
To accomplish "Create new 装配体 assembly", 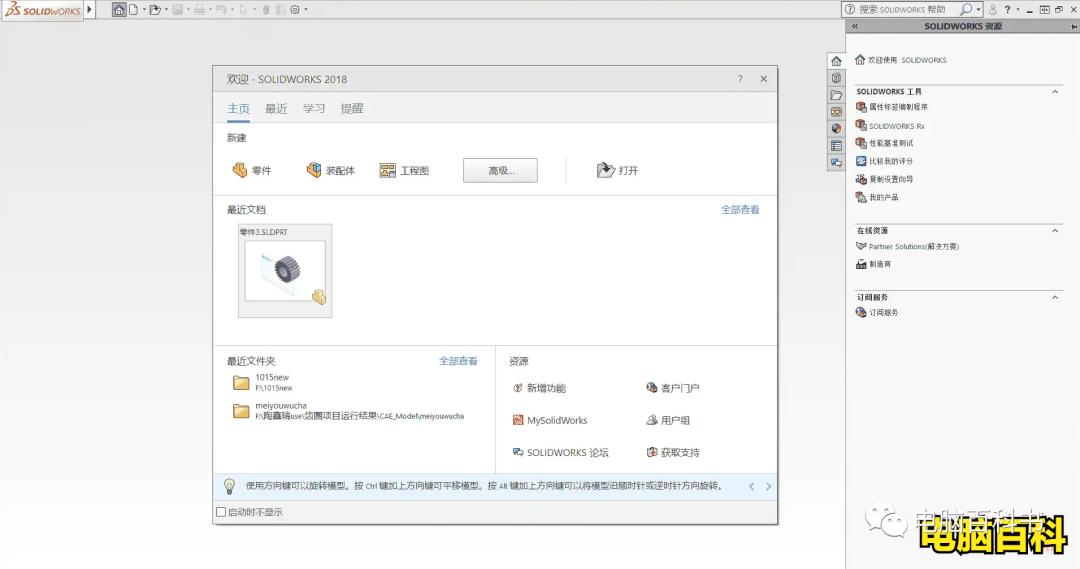I will click(x=331, y=170).
